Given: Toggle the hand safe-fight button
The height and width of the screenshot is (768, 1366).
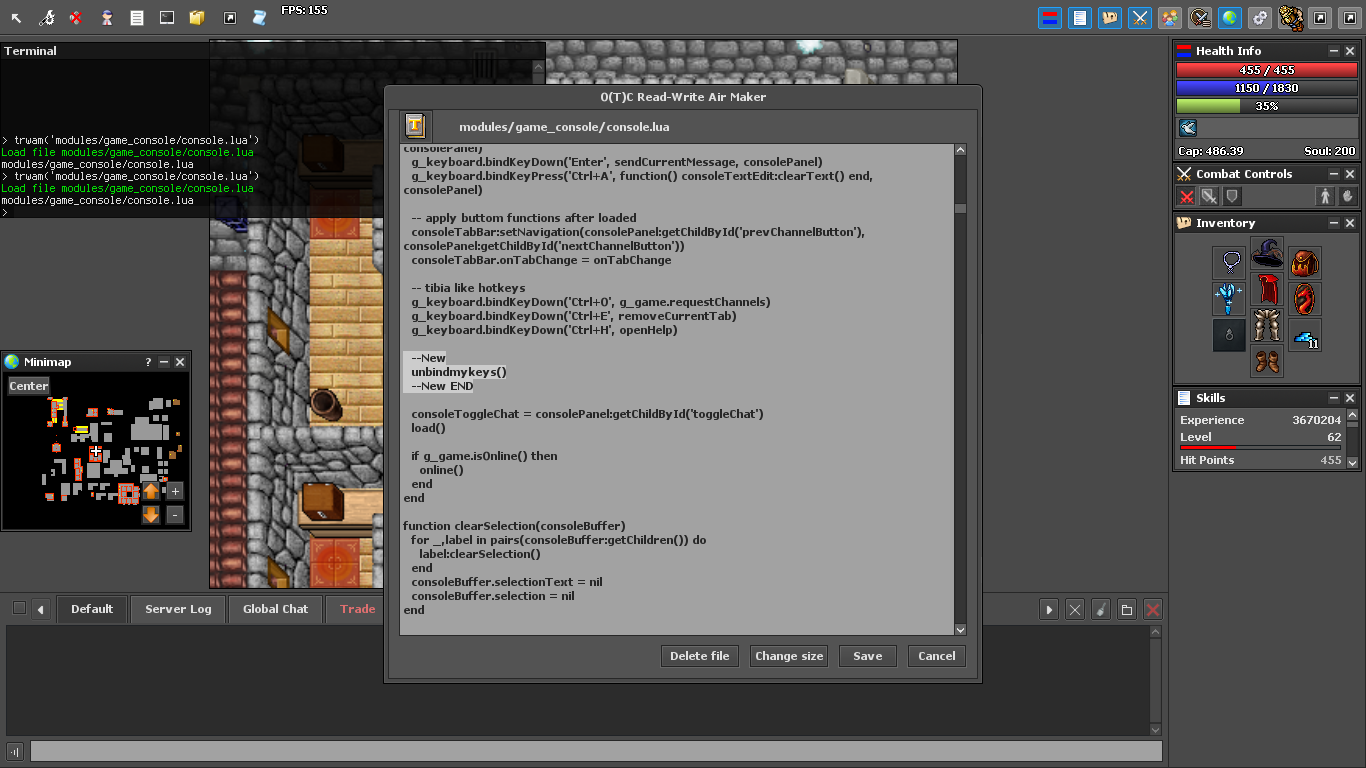Looking at the screenshot, I should (1348, 197).
